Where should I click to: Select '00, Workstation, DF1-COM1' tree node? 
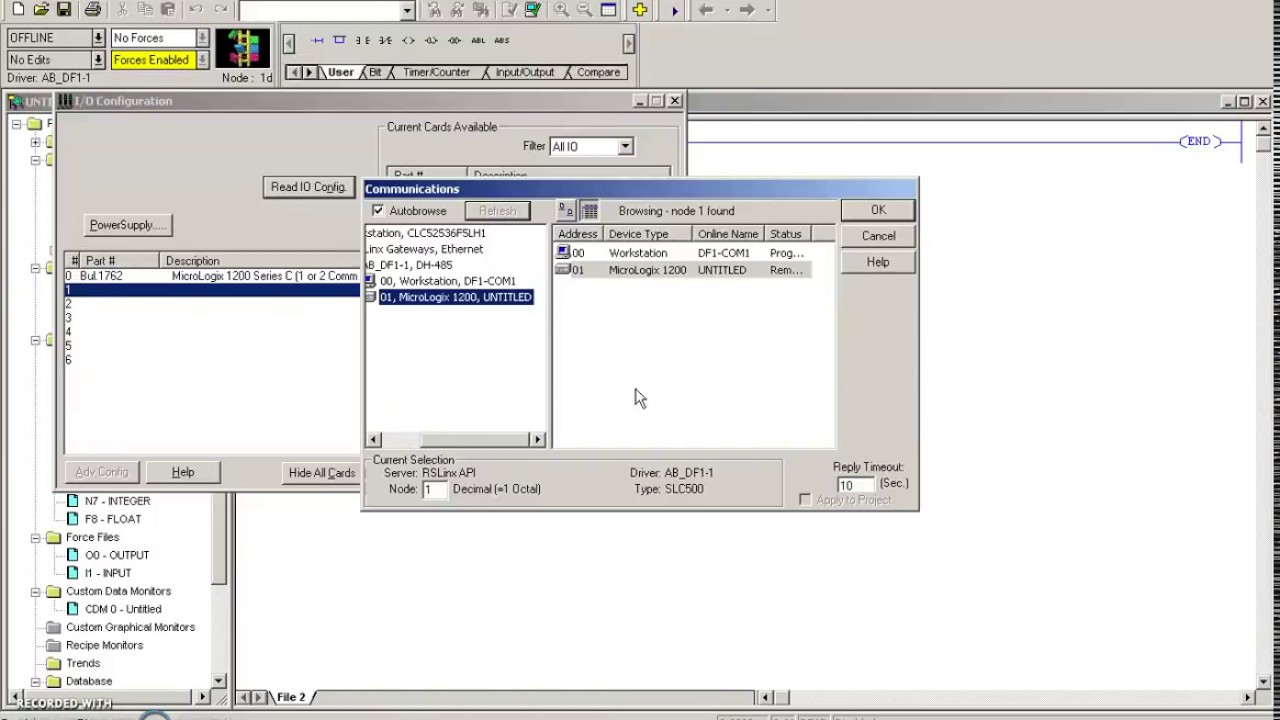pyautogui.click(x=447, y=281)
